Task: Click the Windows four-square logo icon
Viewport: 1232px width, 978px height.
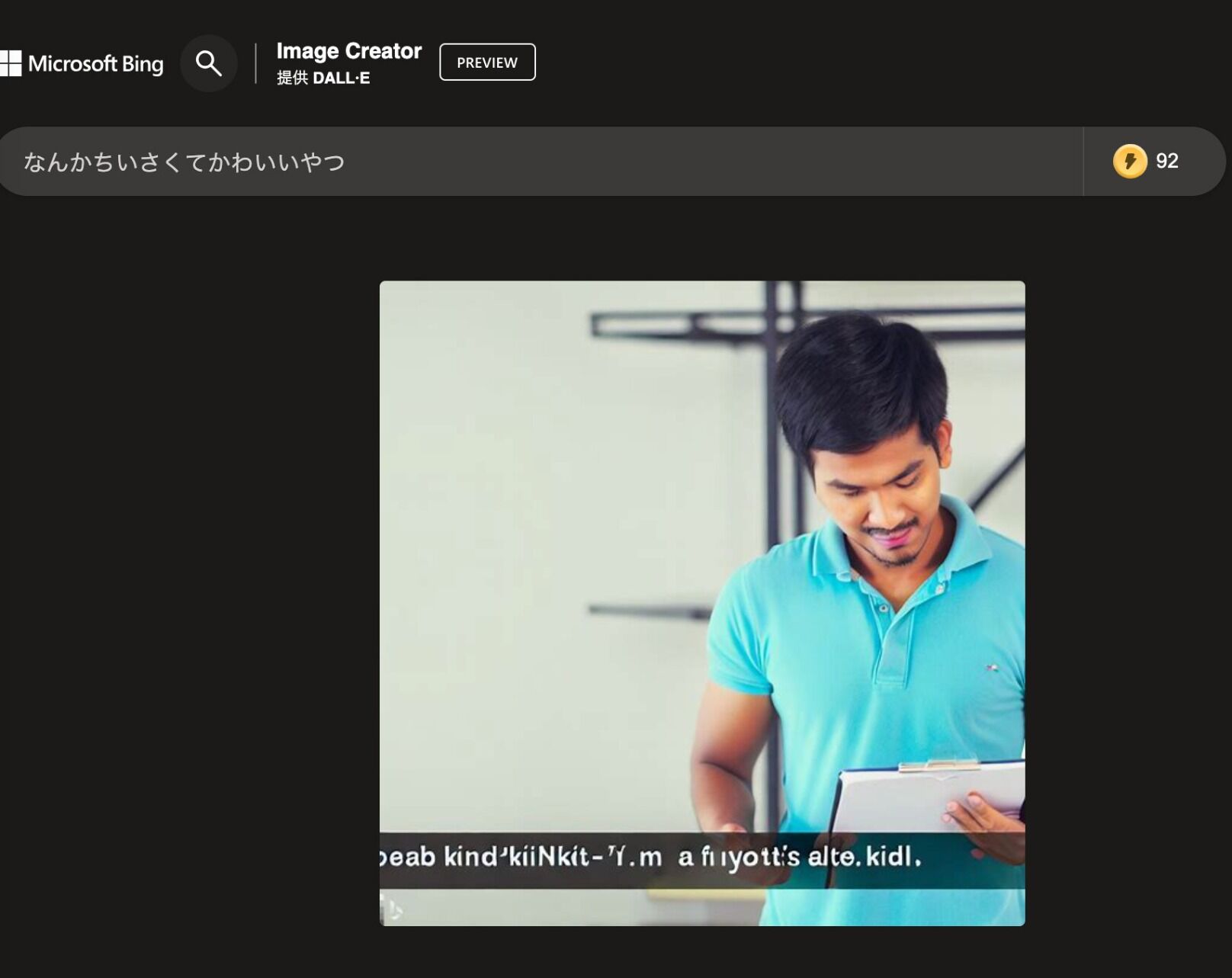Action: [11, 63]
